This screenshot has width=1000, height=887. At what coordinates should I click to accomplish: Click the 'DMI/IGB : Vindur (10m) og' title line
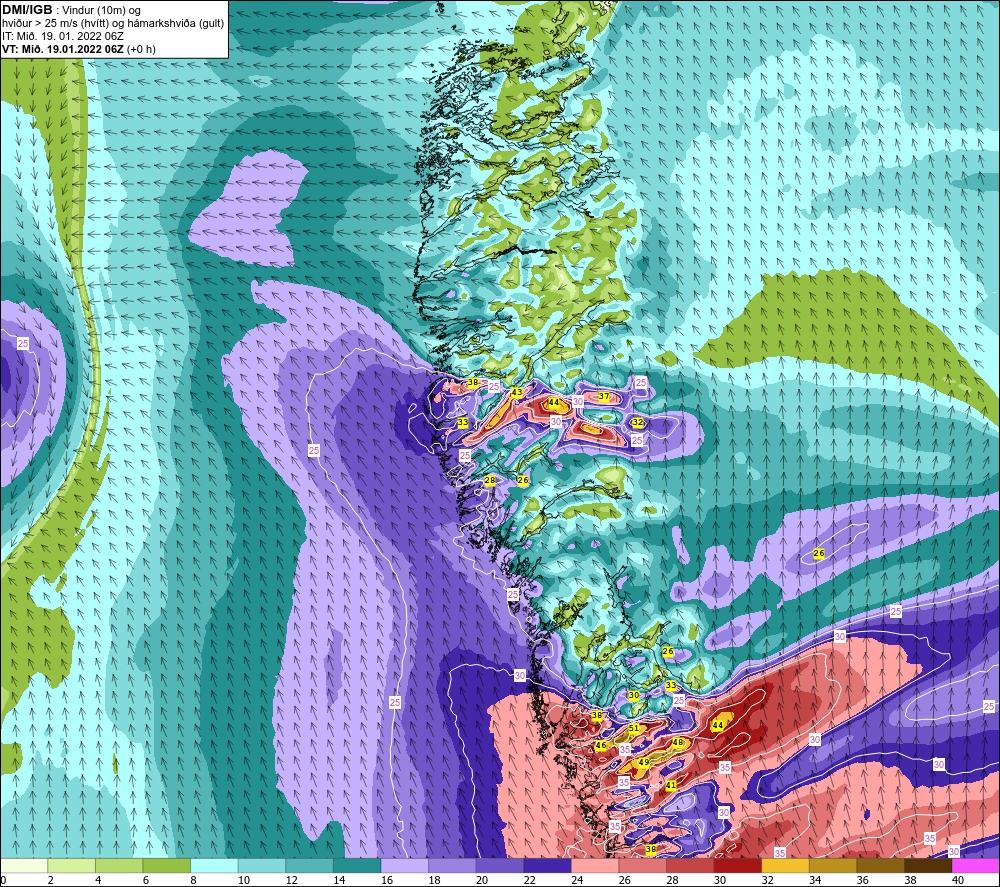click(71, 10)
